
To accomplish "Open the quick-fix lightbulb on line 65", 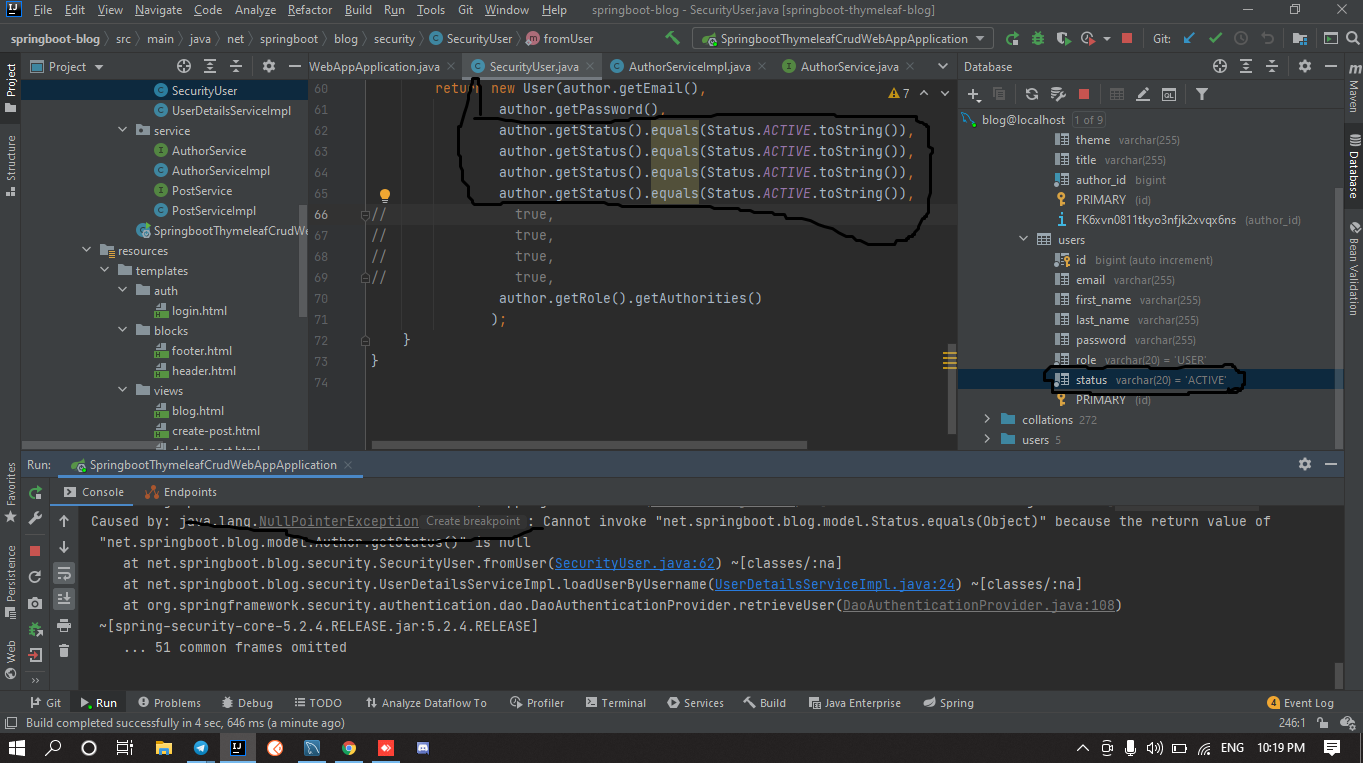I will [384, 196].
